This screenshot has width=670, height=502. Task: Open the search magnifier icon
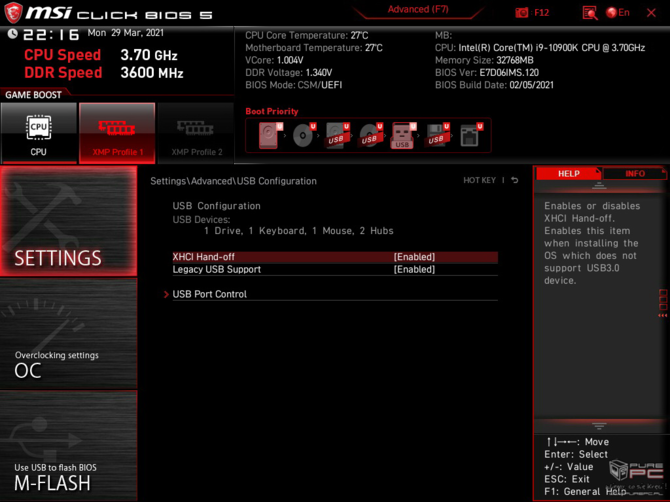coord(590,13)
